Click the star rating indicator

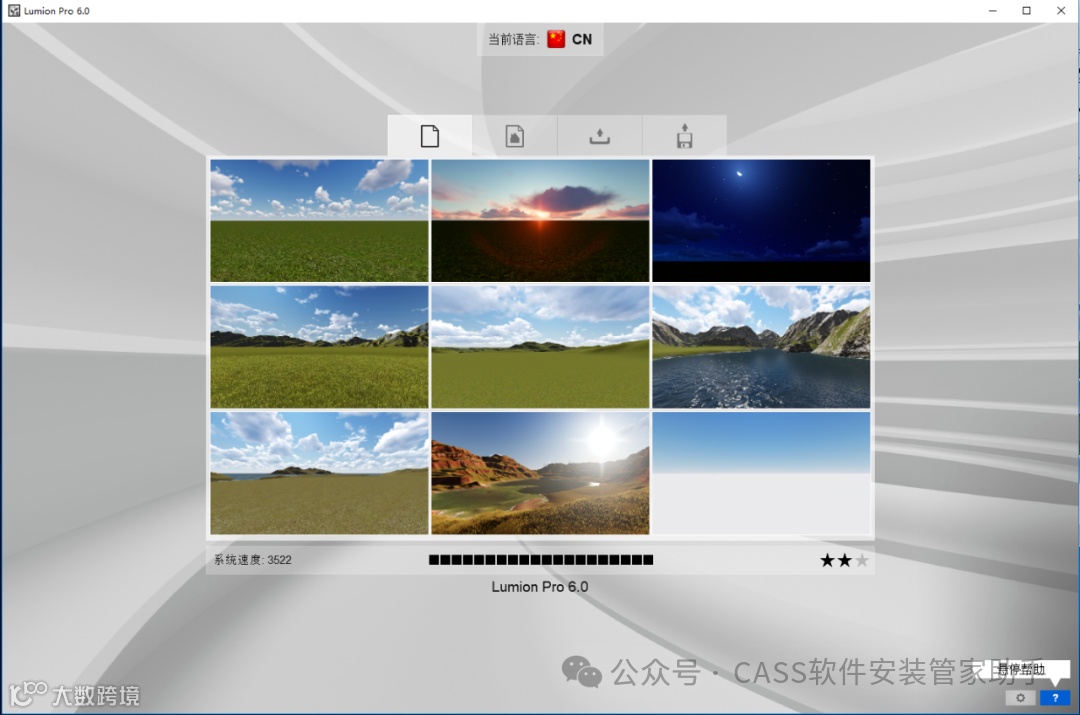844,561
